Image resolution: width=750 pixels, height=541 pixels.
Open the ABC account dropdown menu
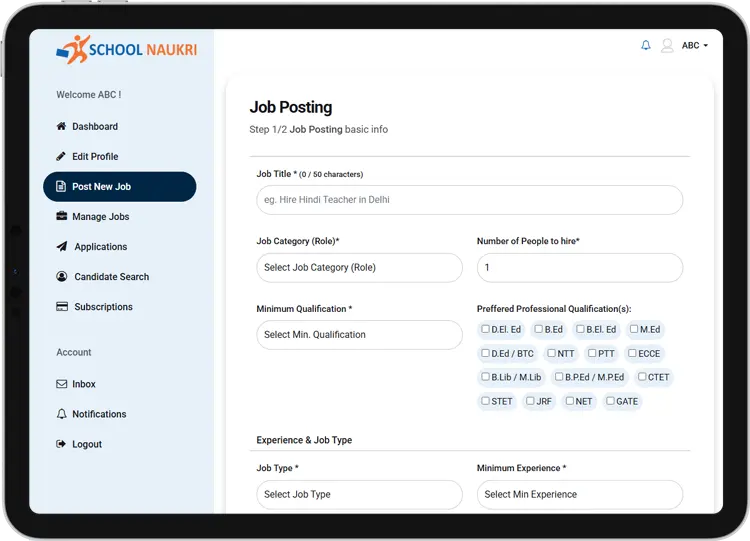(695, 46)
